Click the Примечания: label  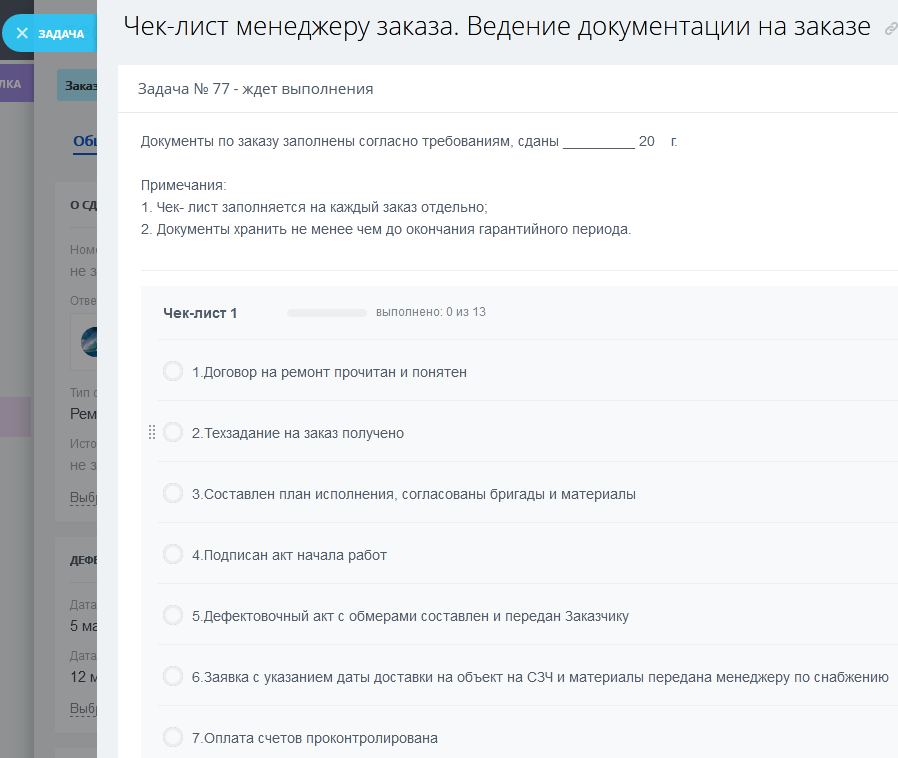183,185
